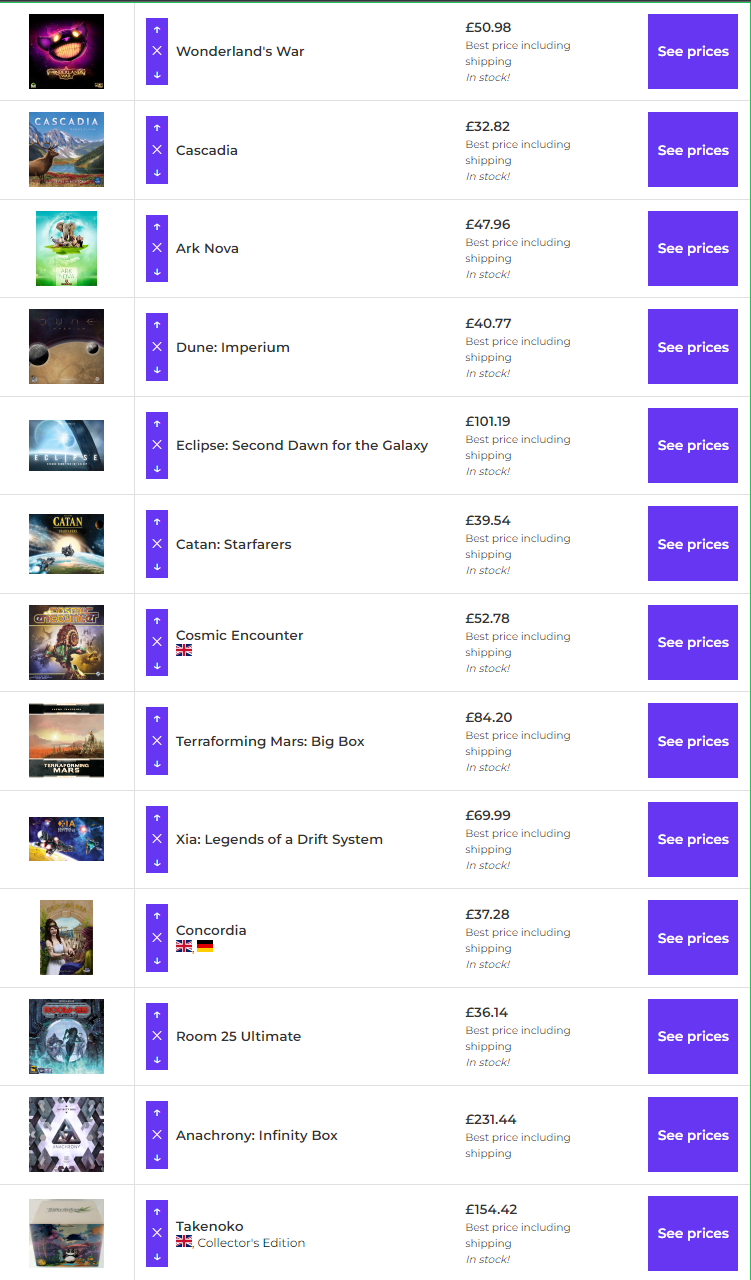
Task: Remove Cosmic Encounter via the X icon
Action: (157, 642)
